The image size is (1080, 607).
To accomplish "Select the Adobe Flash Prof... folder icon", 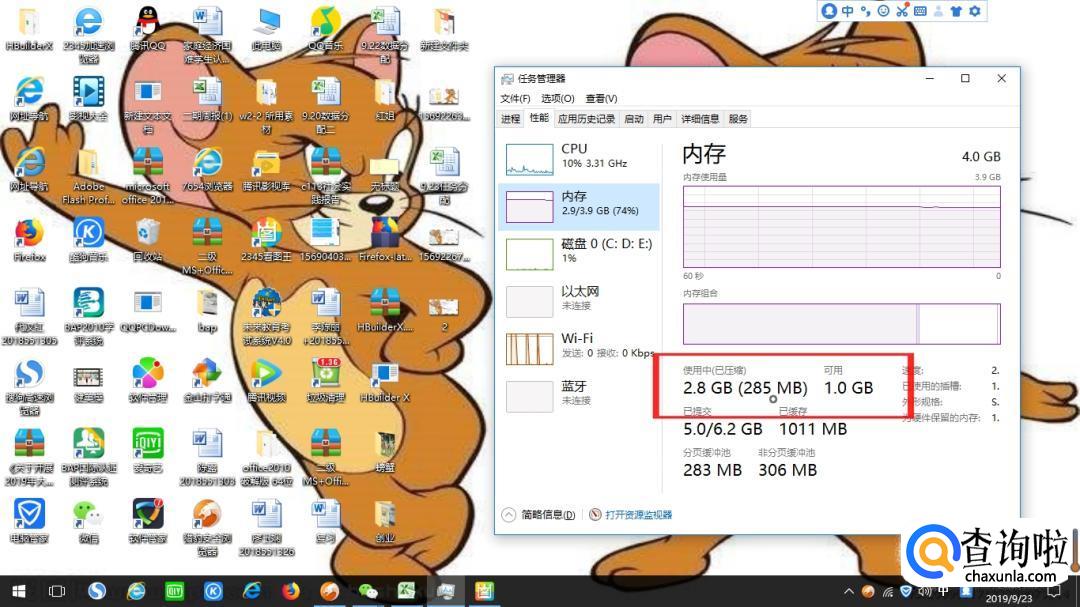I will click(88, 176).
